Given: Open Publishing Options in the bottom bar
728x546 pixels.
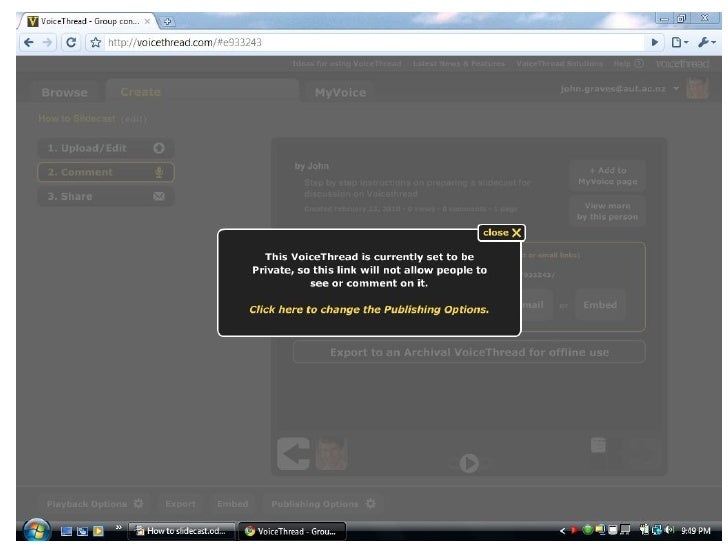Looking at the screenshot, I should [x=315, y=504].
